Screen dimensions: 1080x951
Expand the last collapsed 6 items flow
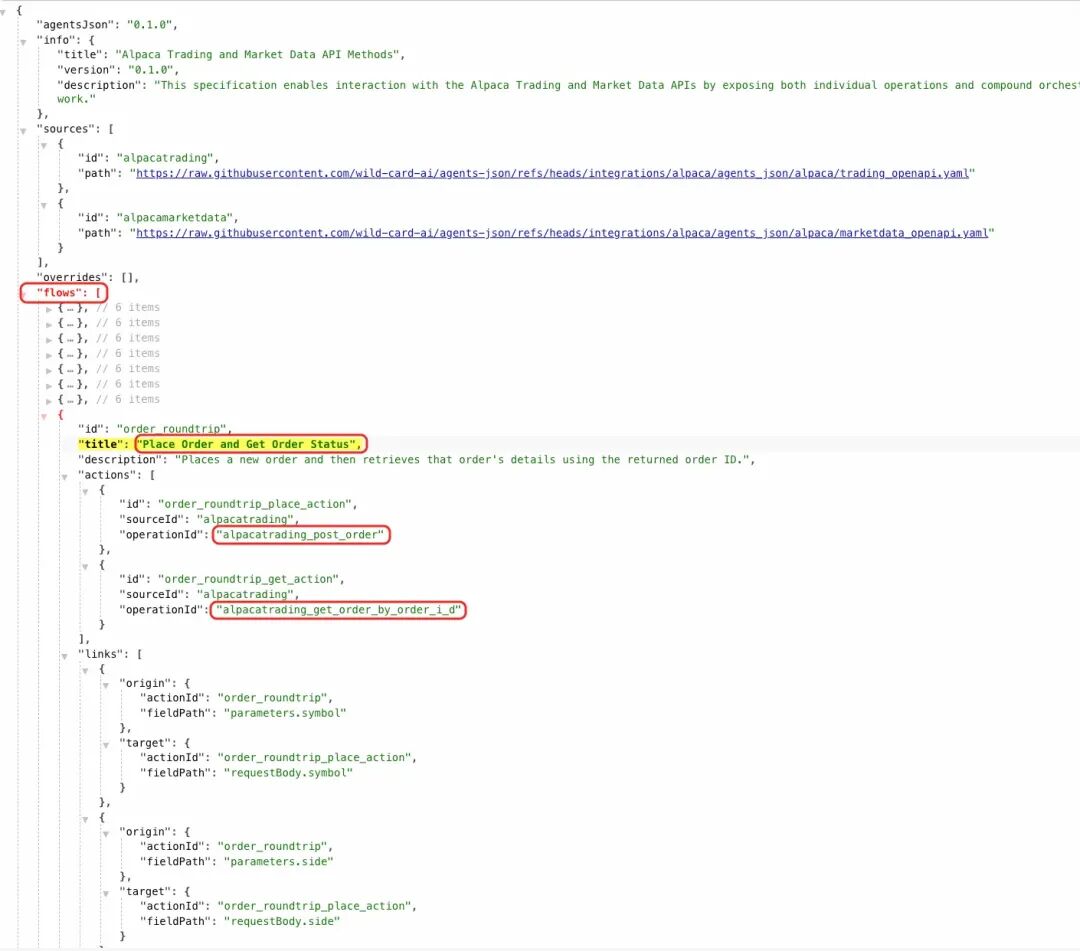tap(49, 401)
